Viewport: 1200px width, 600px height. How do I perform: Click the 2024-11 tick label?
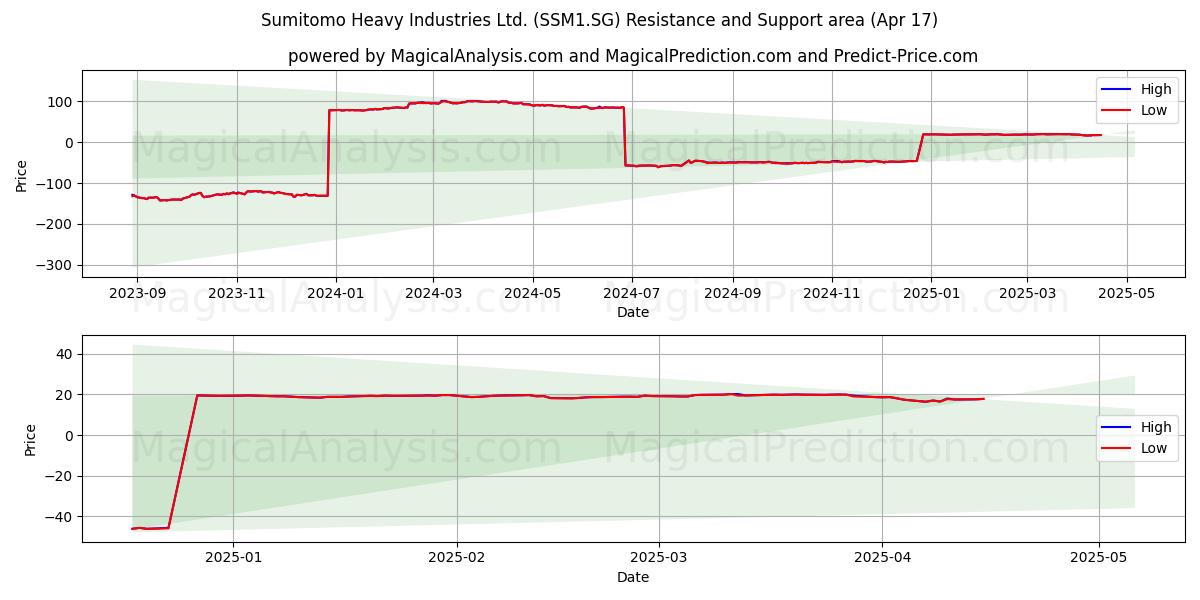click(832, 294)
